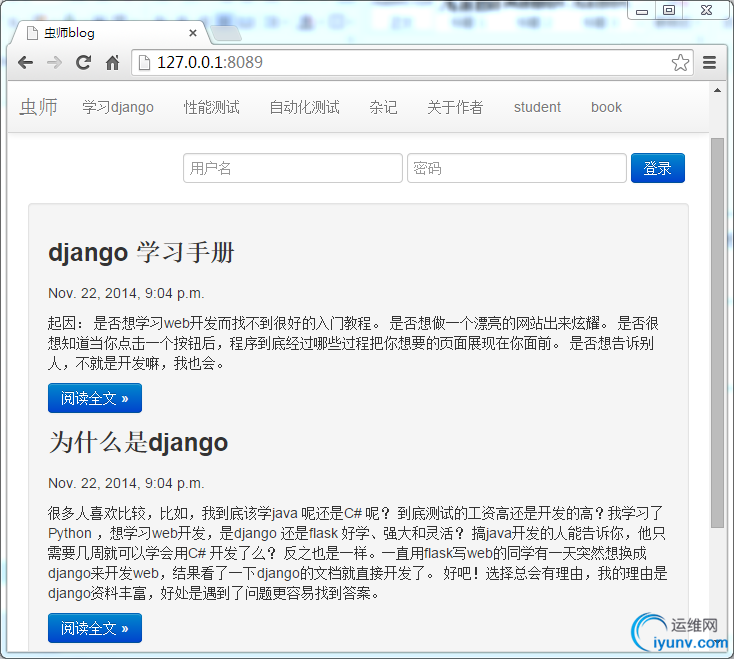
Task: Open the 杂记 nav item
Action: (x=383, y=107)
